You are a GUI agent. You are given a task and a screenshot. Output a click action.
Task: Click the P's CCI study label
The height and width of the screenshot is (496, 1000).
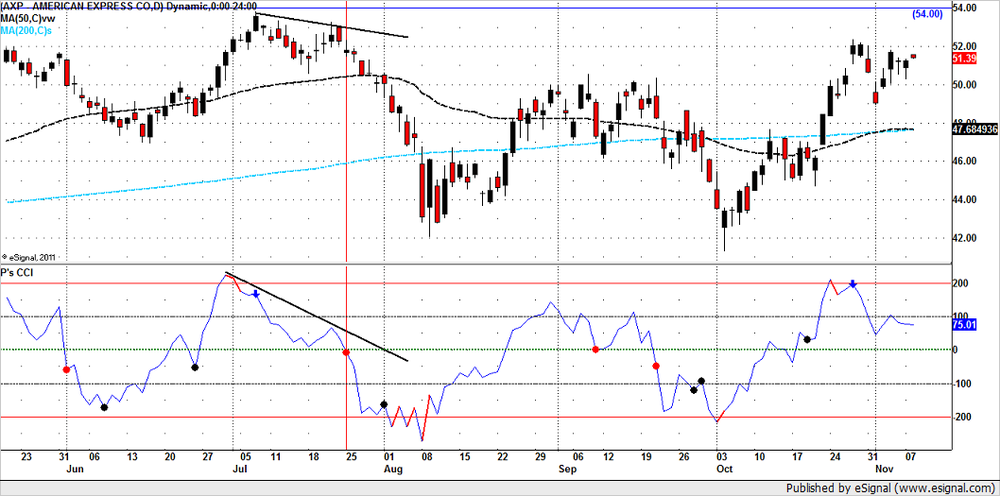pyautogui.click(x=18, y=273)
